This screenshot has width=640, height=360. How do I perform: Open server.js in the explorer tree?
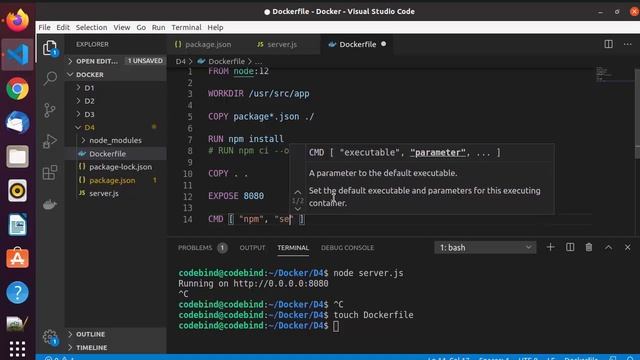(116, 193)
